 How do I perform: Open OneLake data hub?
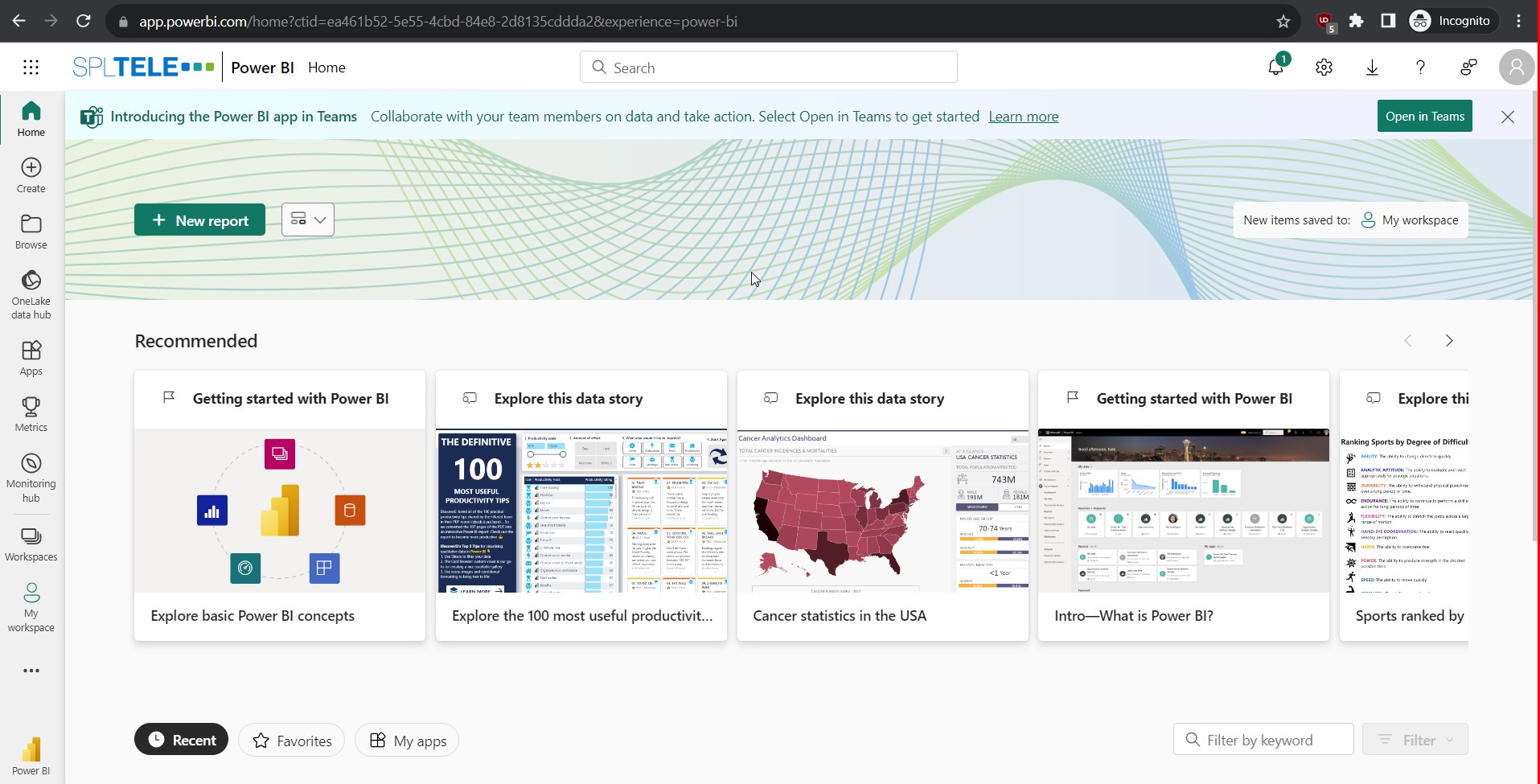coord(31,294)
